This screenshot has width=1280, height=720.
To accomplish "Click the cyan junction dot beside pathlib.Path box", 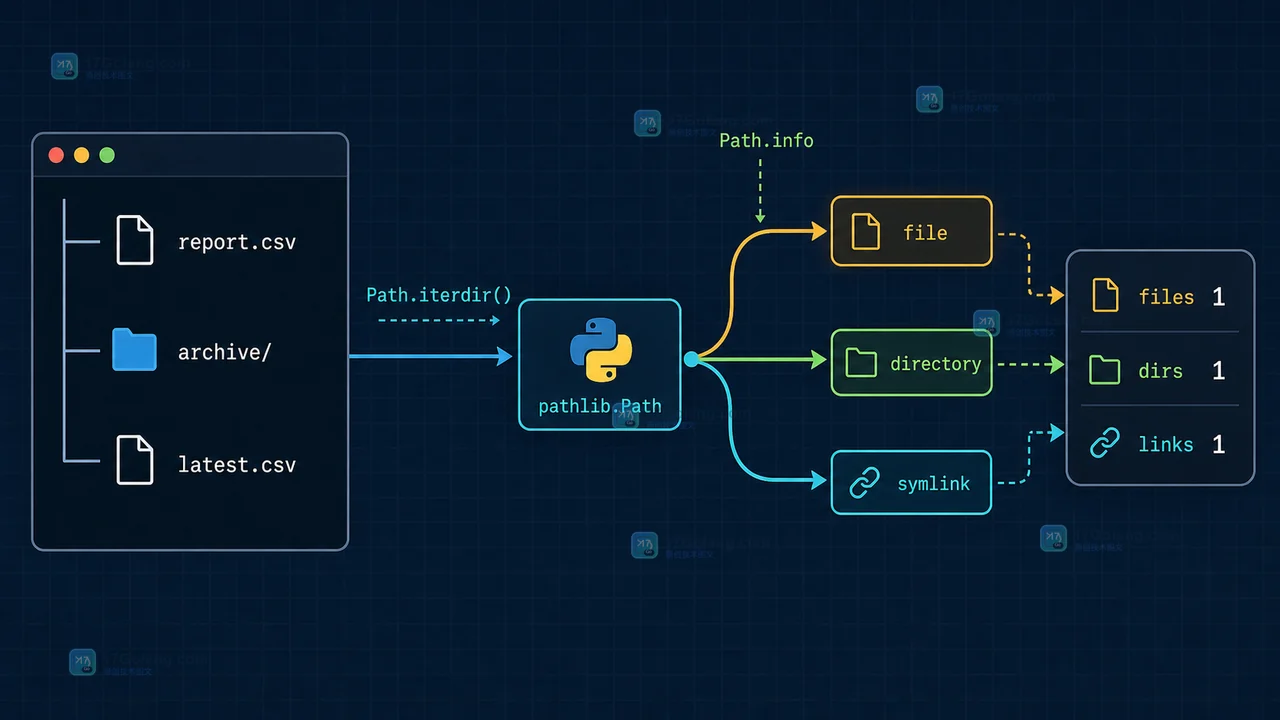I will [x=690, y=358].
